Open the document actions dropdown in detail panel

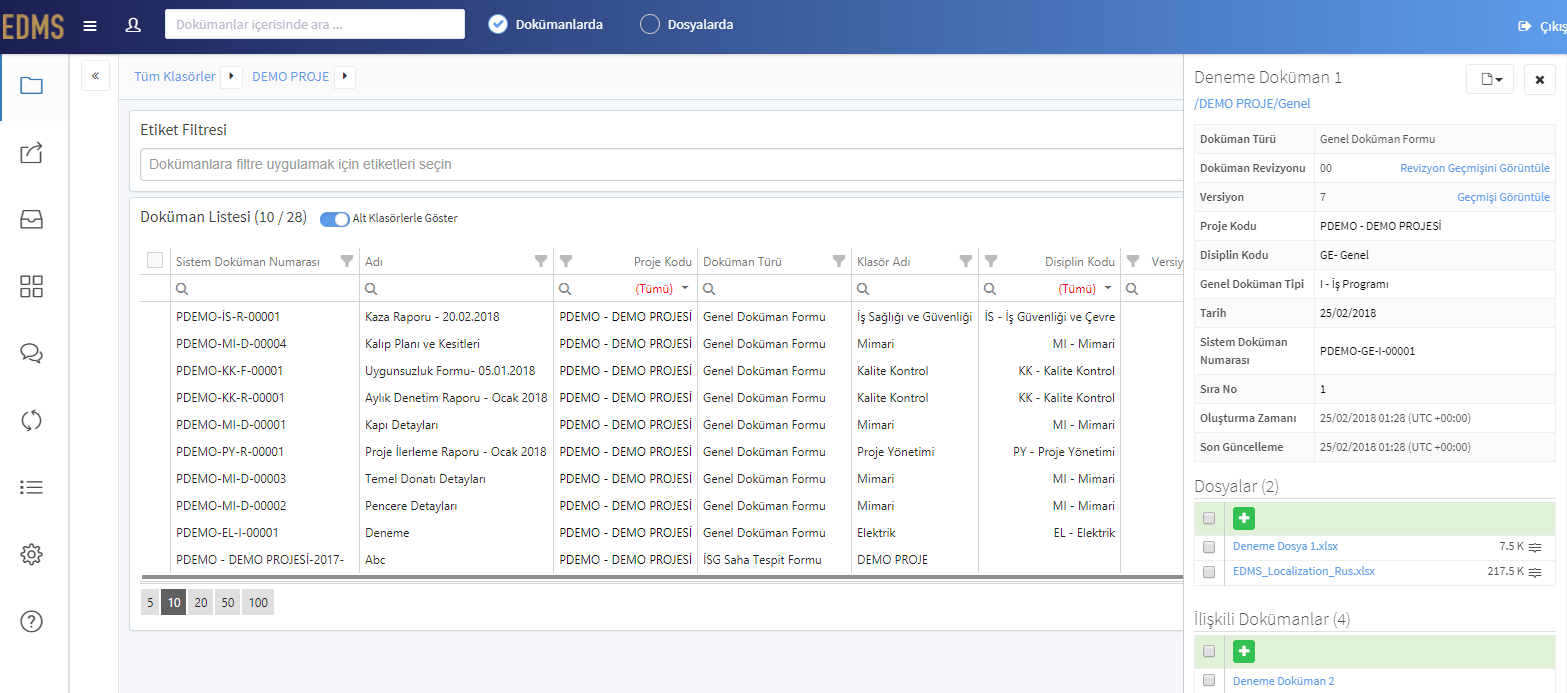pyautogui.click(x=1490, y=79)
